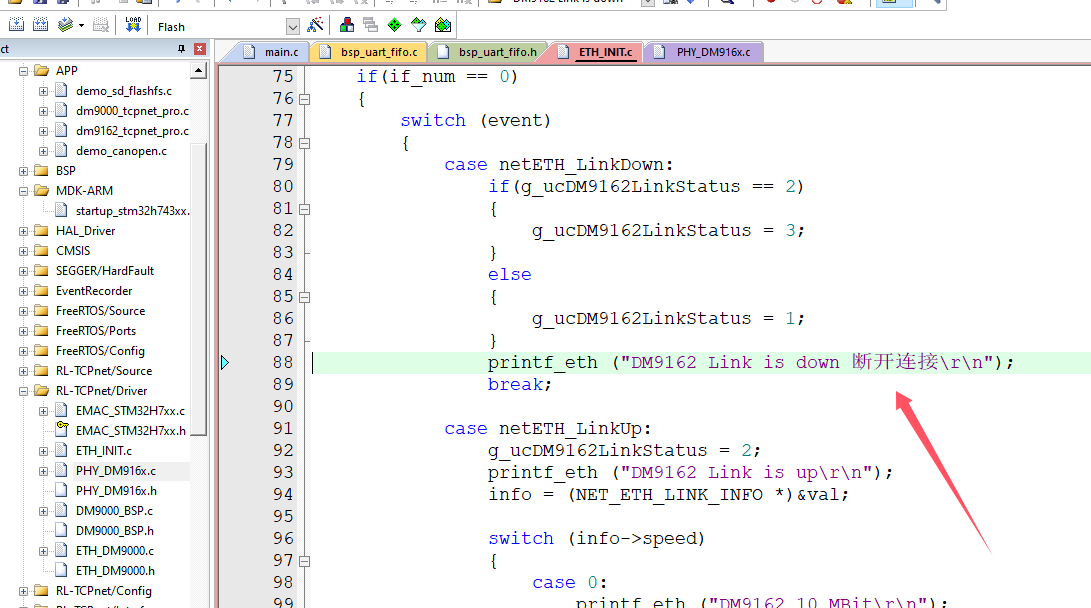Screen dimensions: 1091x608
Task: Pin the Project panel with pushpin icon
Action: point(182,49)
